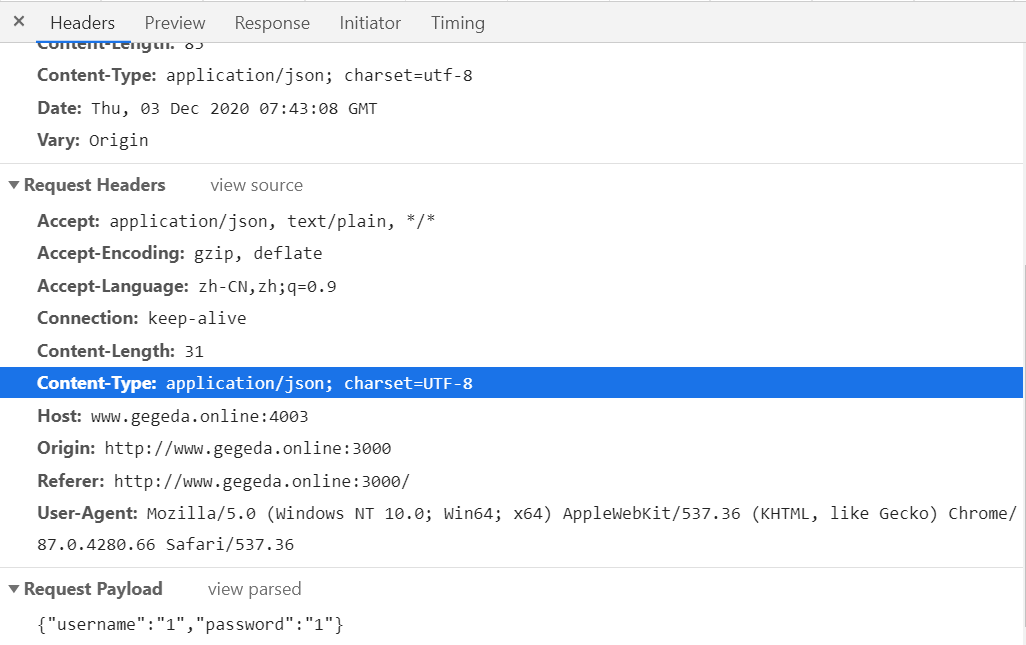
Task: Select the User-Agent header text
Action: point(400,513)
